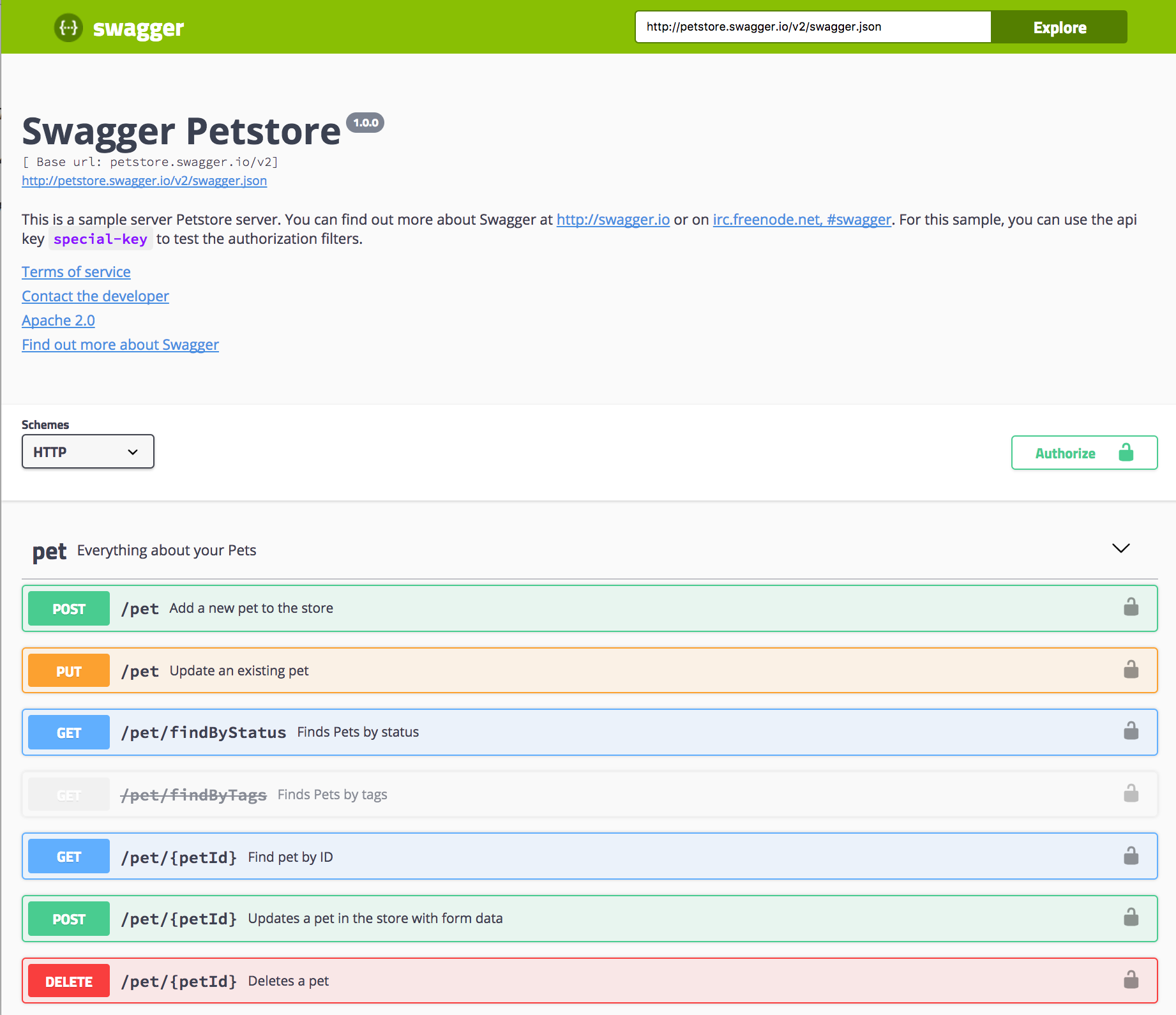Viewport: 1176px width, 1015px height.
Task: Expand GET /pet/{petId} Find pet by ID
Action: 589,856
